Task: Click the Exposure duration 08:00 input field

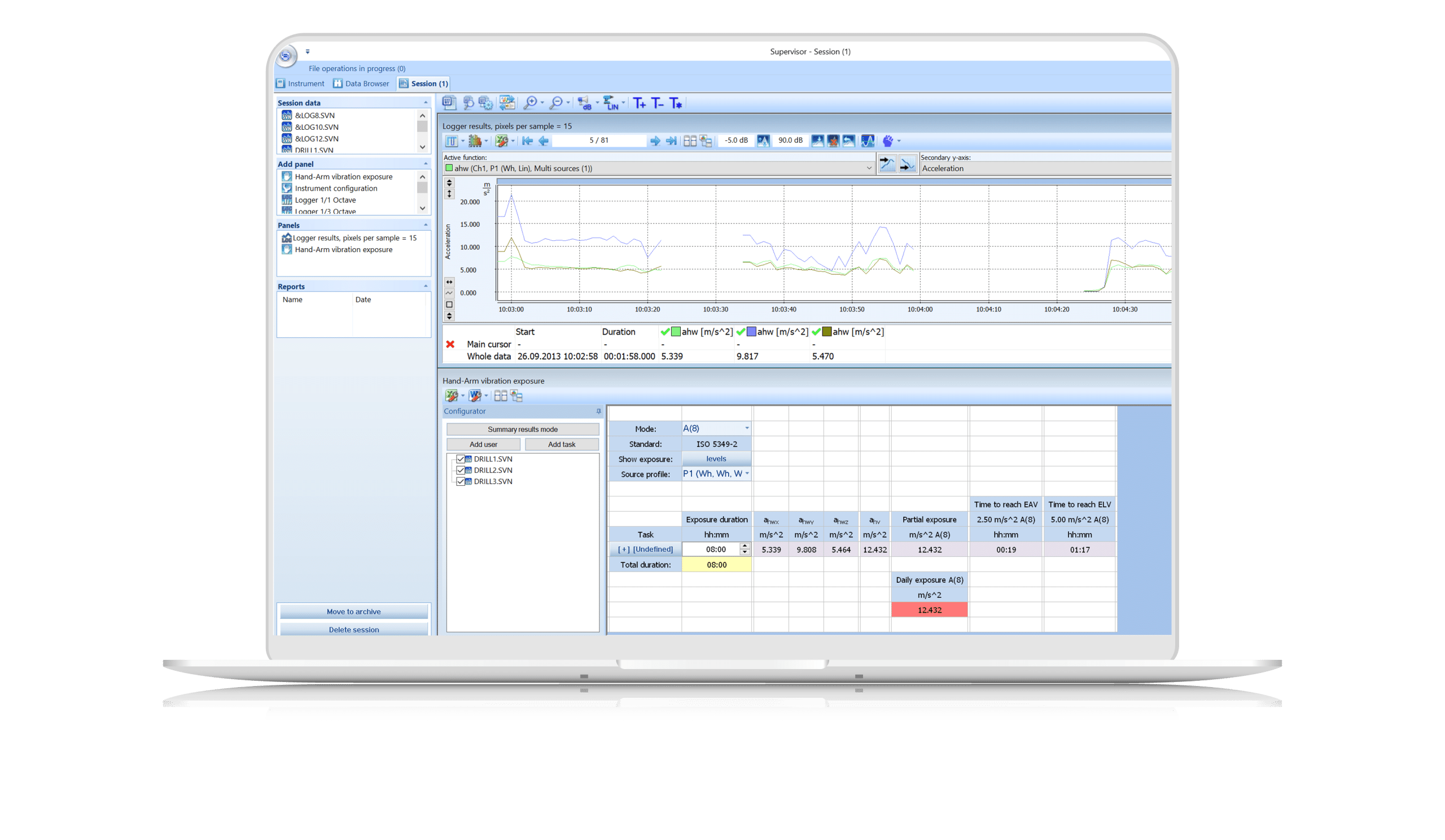Action: pos(716,549)
